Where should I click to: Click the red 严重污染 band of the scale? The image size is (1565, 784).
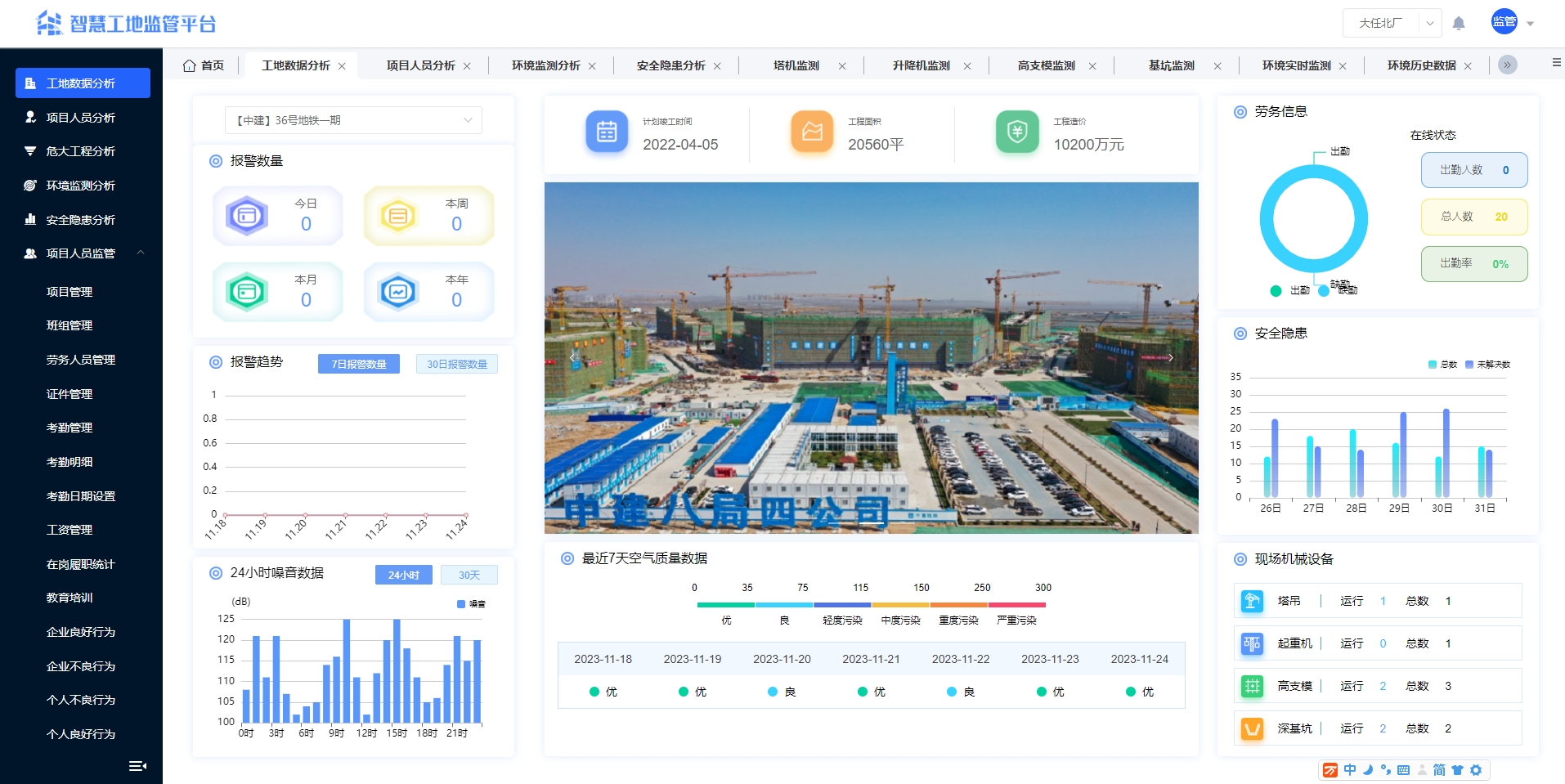tap(1017, 605)
